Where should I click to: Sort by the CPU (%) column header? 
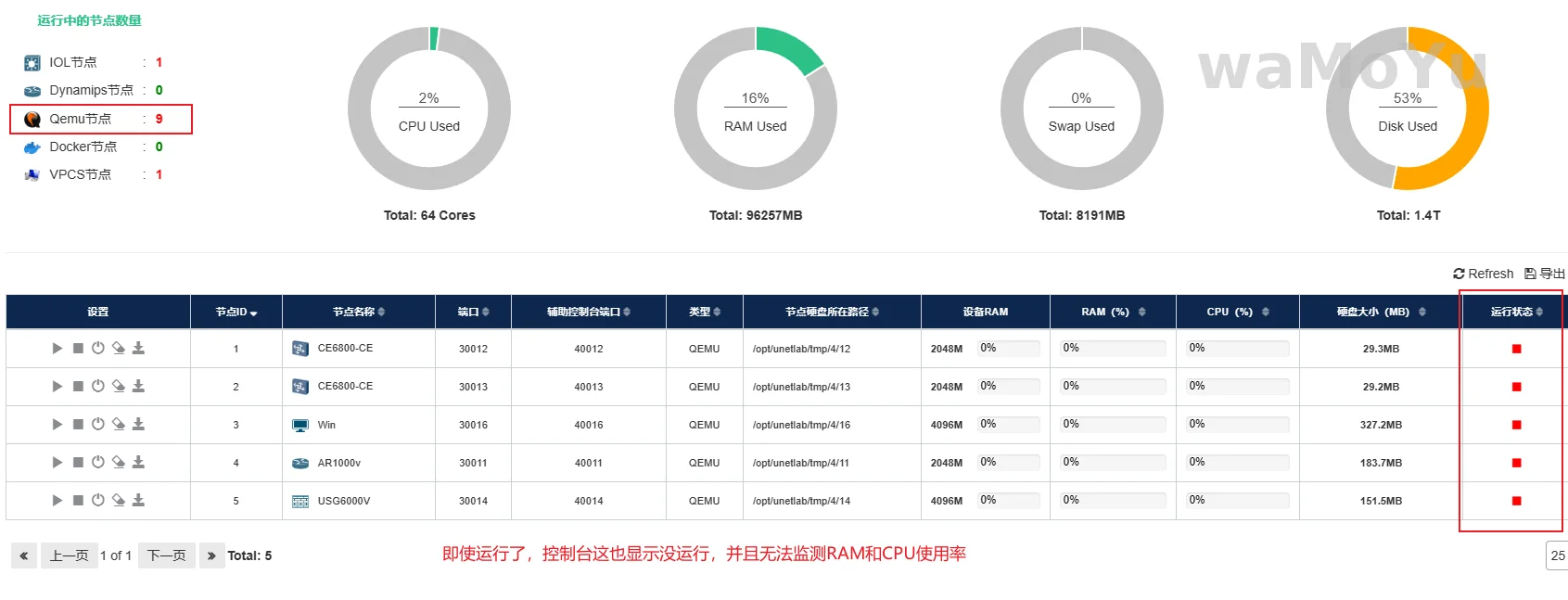tap(1237, 312)
